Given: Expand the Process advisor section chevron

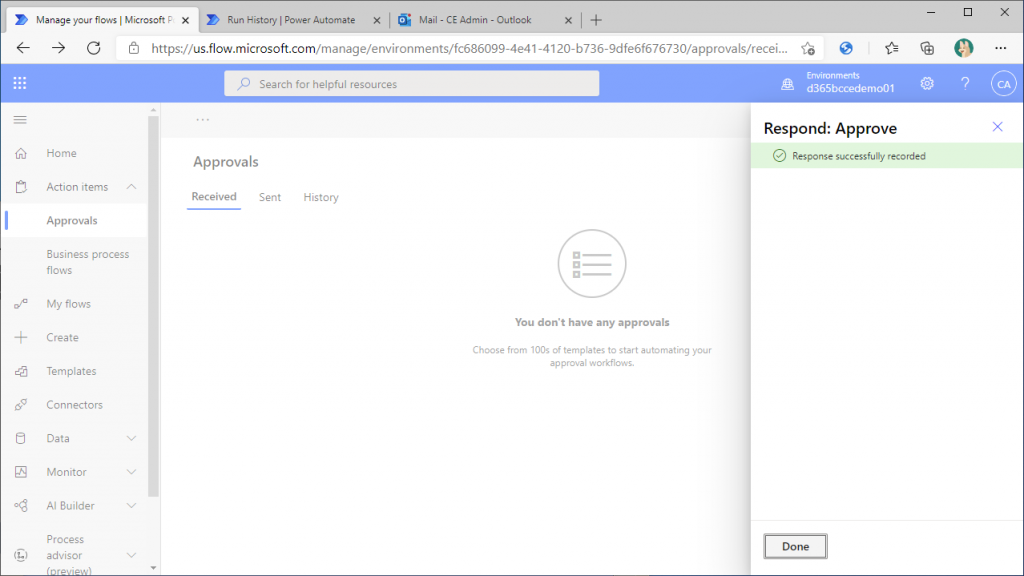Looking at the screenshot, I should click(x=131, y=555).
